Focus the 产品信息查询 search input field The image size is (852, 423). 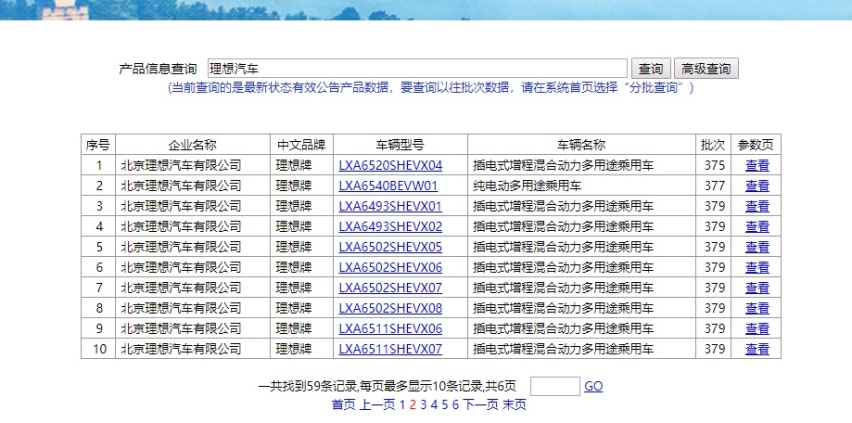[417, 69]
